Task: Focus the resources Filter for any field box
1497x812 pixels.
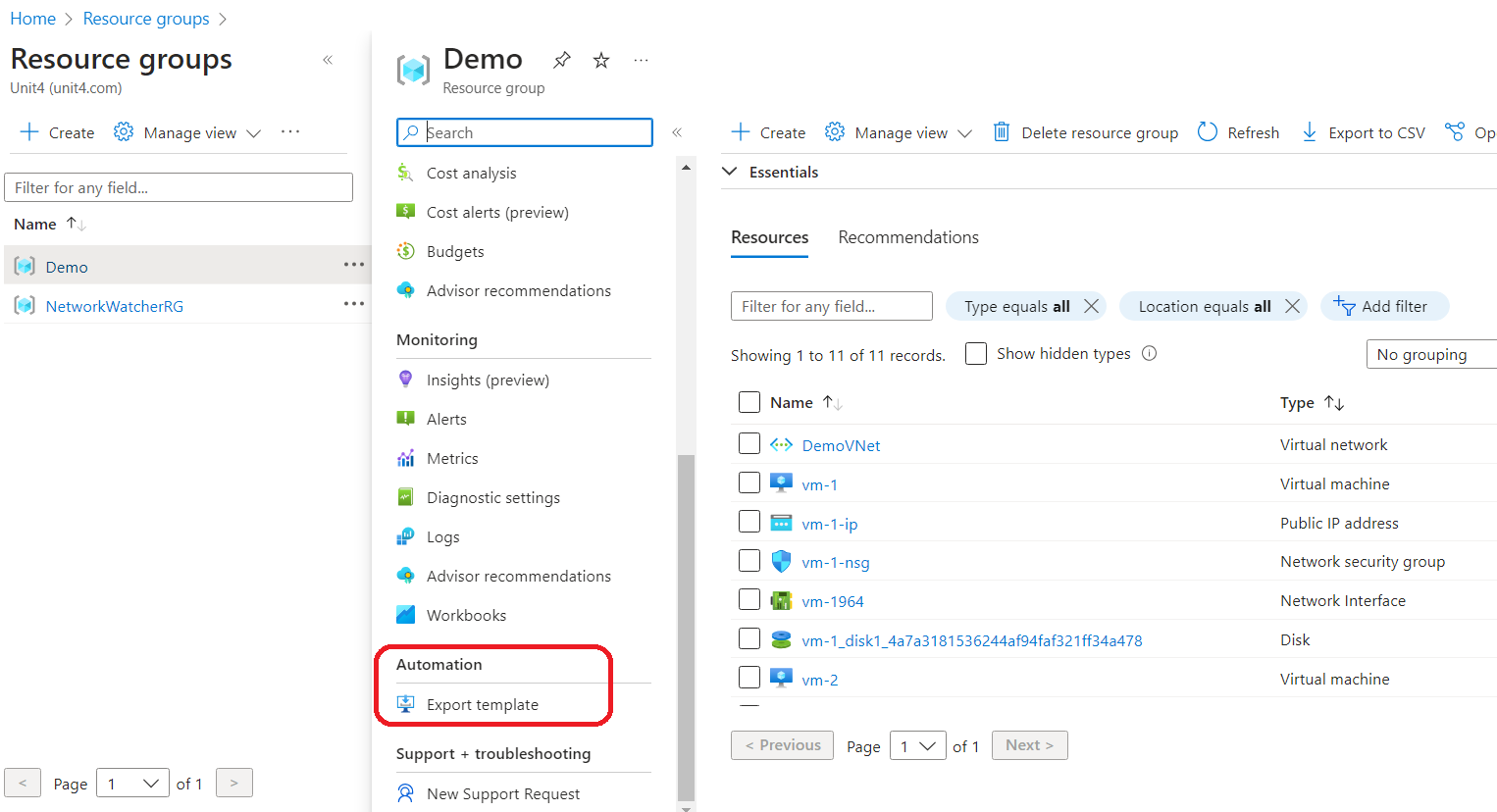Action: (832, 306)
